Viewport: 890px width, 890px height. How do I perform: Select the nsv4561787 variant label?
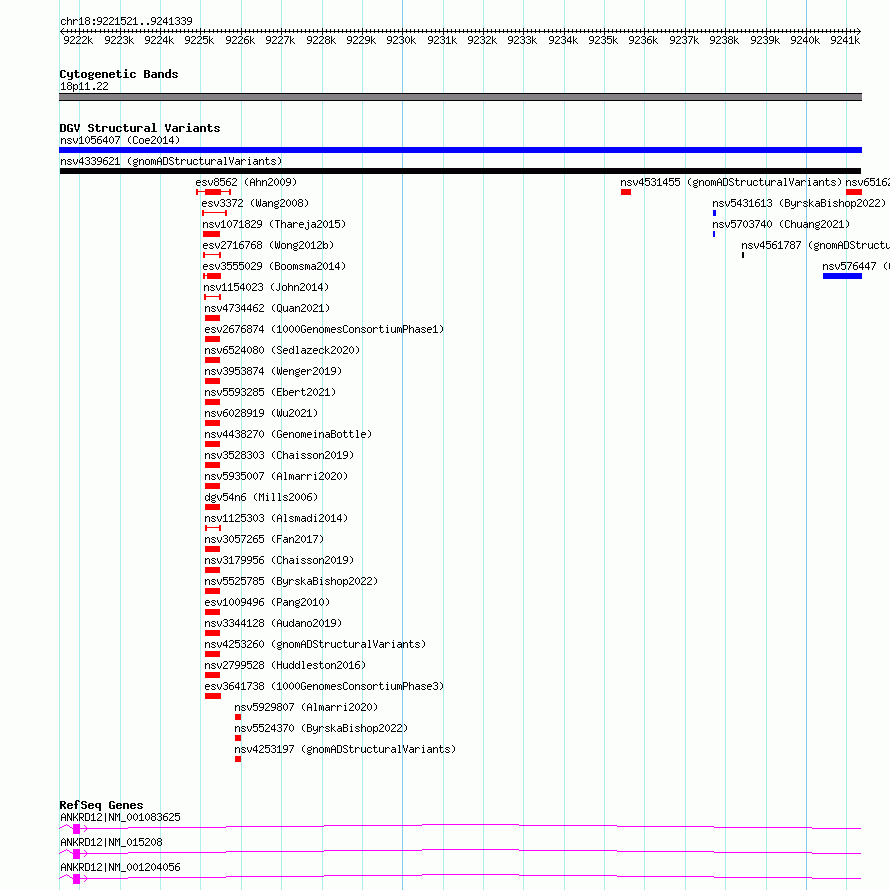tap(815, 245)
